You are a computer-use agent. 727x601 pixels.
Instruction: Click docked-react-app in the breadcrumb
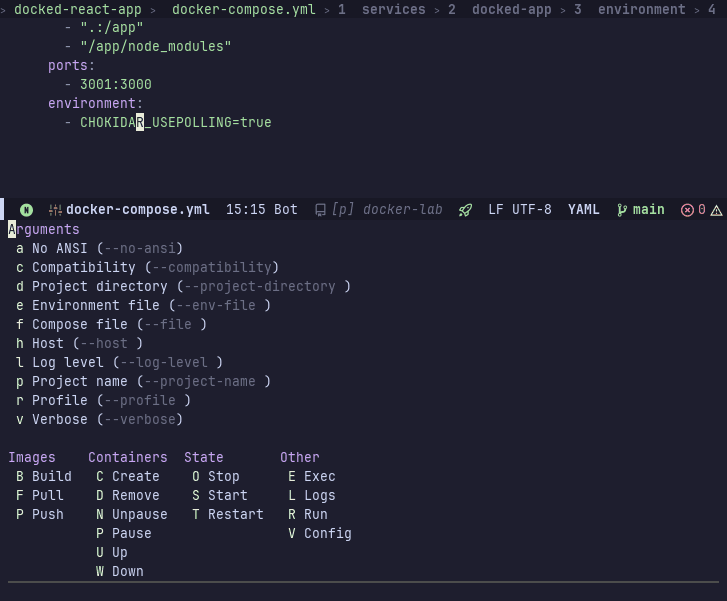click(x=77, y=9)
